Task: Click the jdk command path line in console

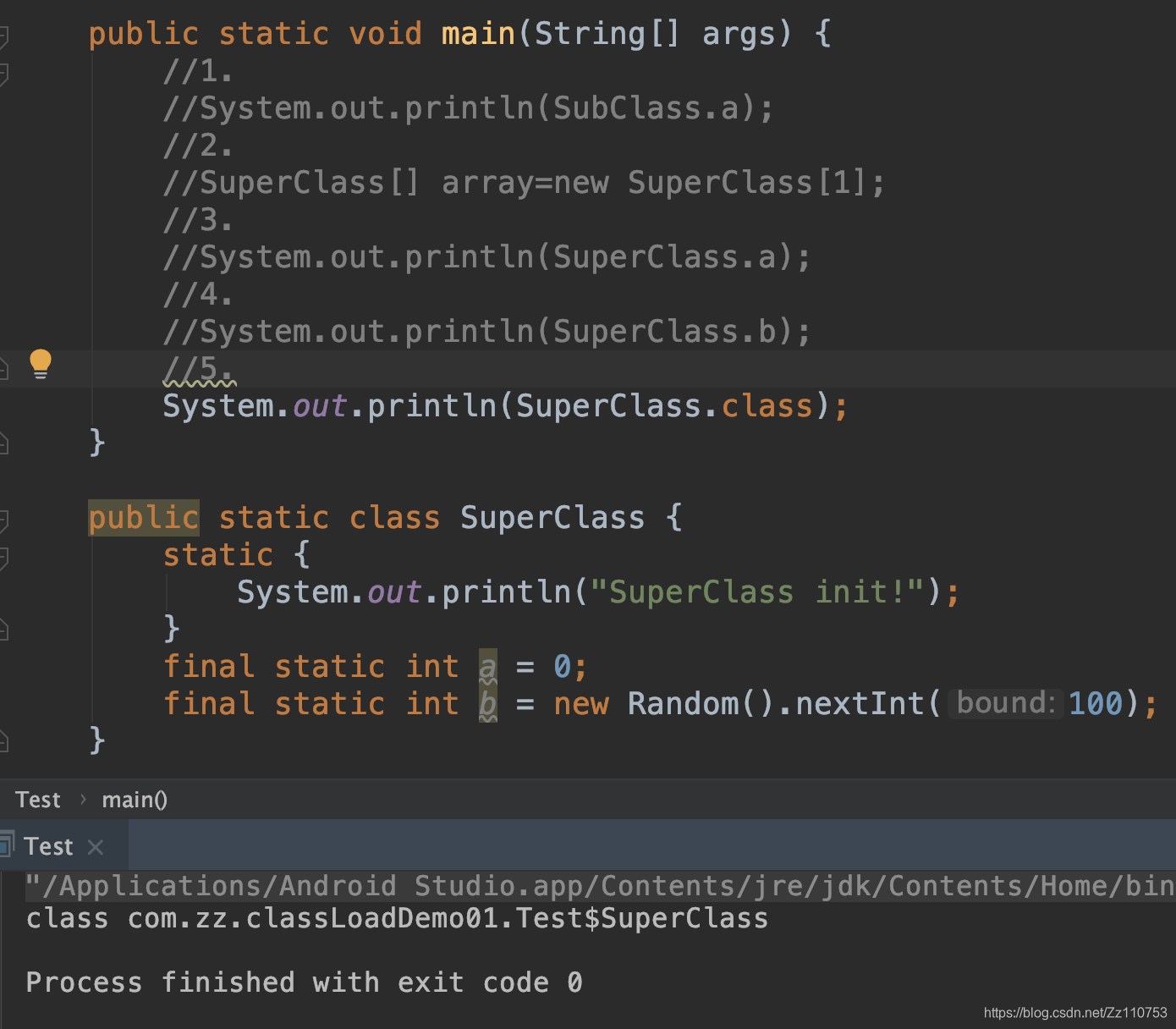Action: [600, 886]
